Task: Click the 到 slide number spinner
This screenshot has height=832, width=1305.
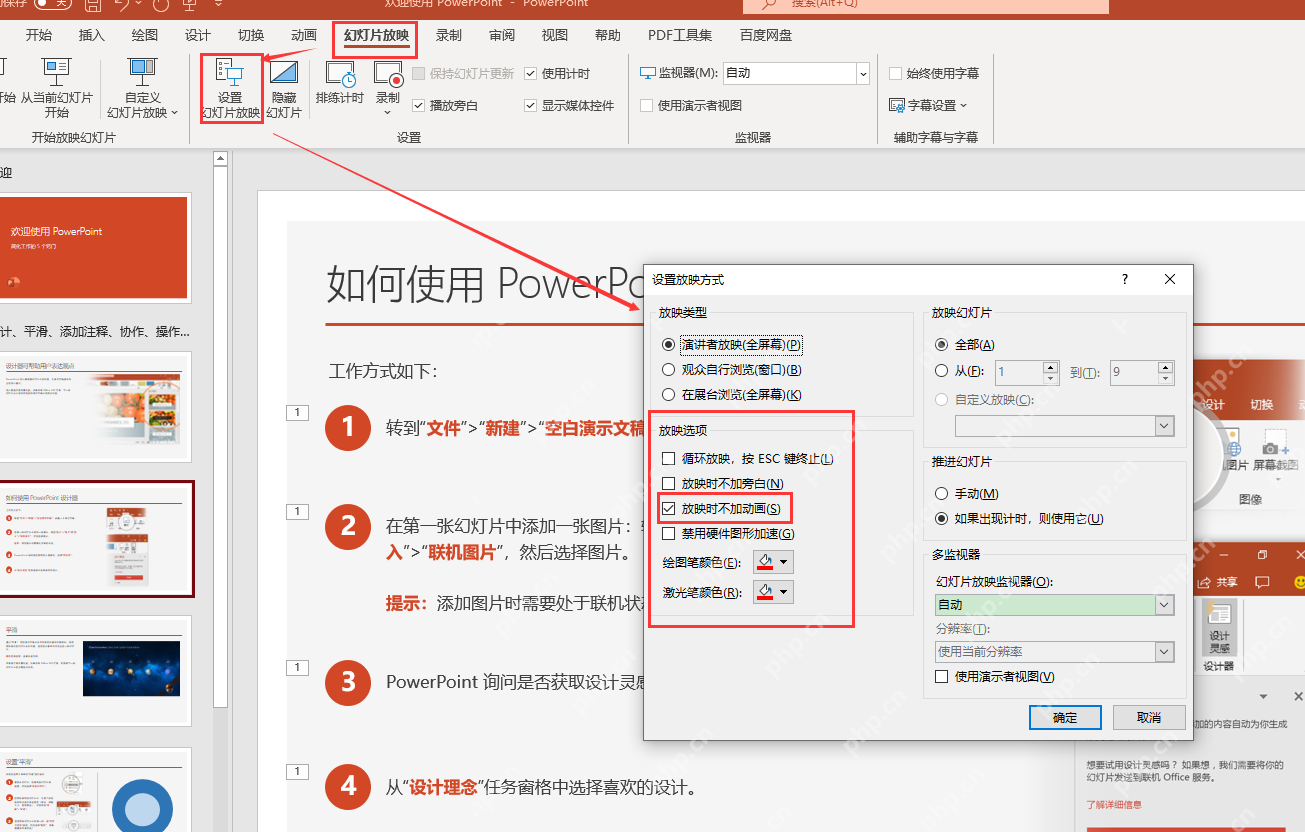Action: [x=1164, y=373]
